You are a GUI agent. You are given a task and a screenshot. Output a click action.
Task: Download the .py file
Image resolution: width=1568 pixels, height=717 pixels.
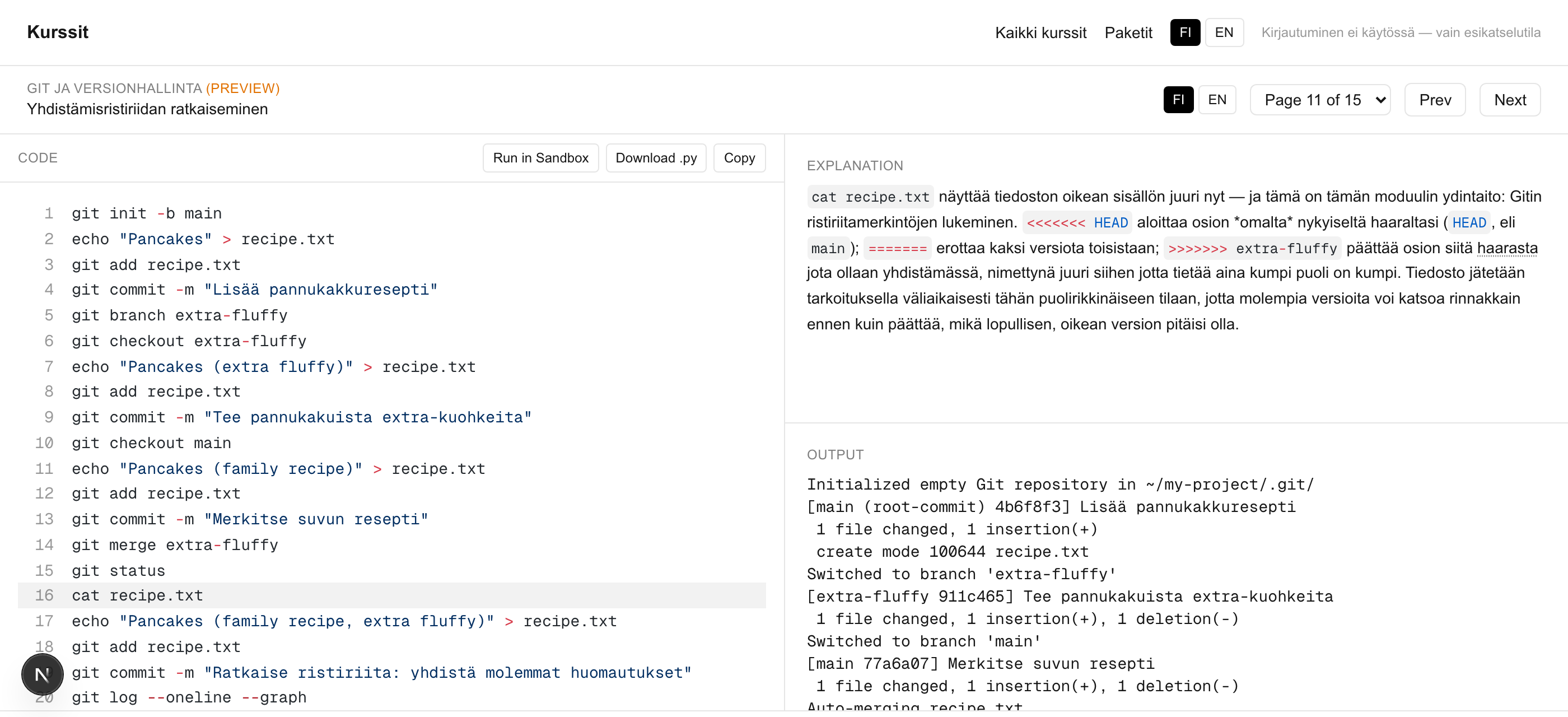[656, 159]
